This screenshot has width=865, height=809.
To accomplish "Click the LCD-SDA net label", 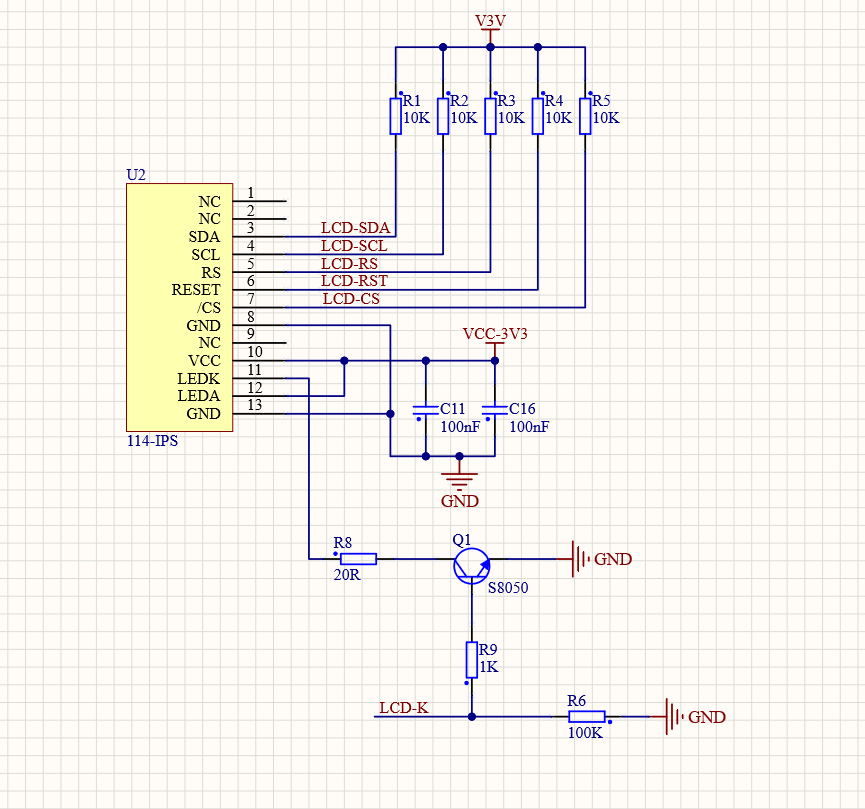I will [355, 228].
